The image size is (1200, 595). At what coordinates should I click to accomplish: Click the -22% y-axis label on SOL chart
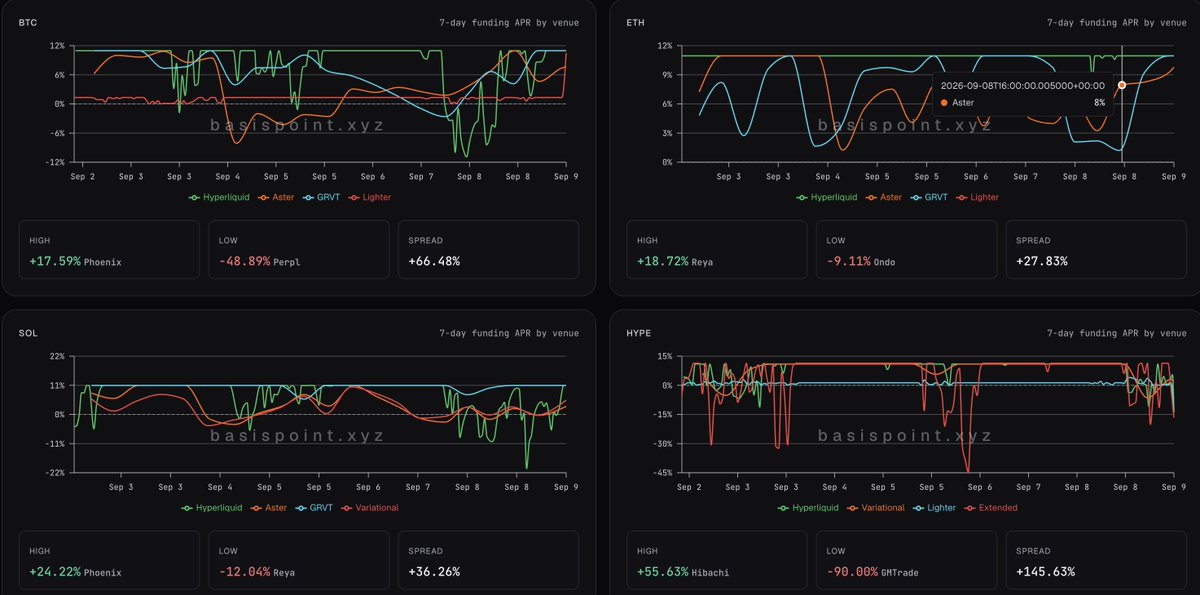pyautogui.click(x=54, y=472)
